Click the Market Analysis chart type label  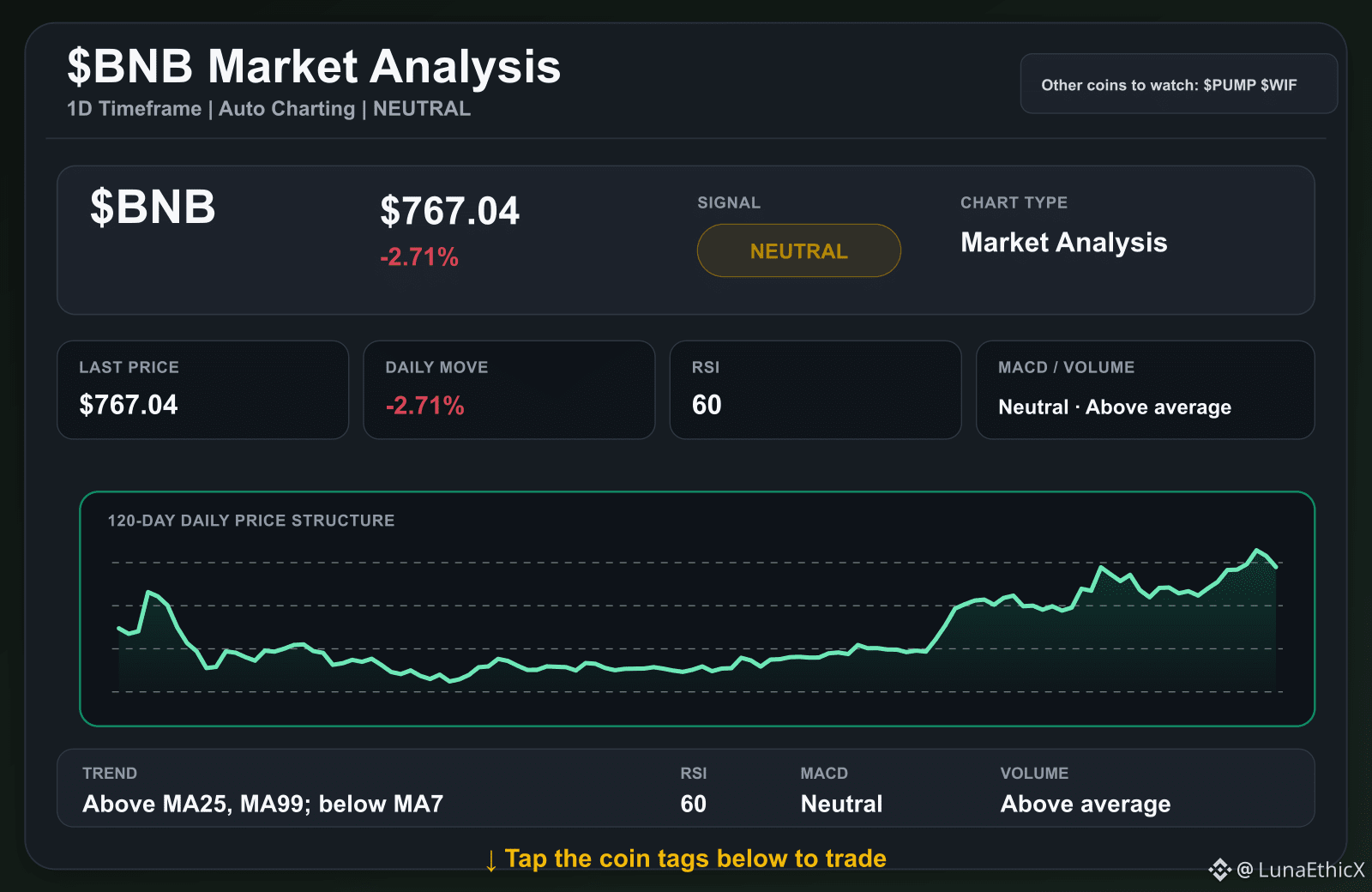(1064, 243)
